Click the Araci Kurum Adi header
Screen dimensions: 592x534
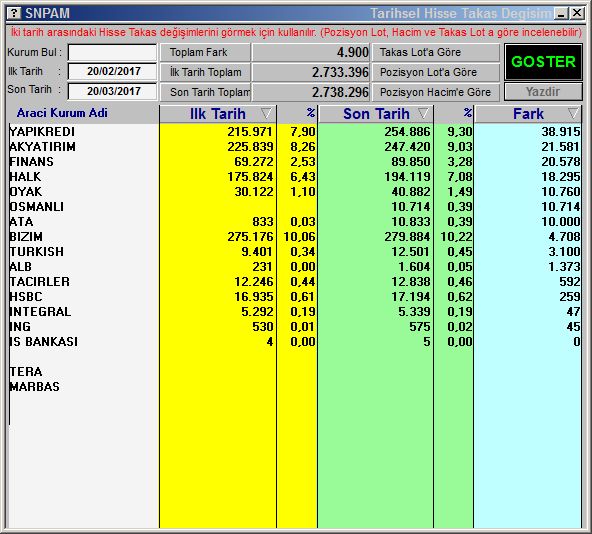[62, 113]
